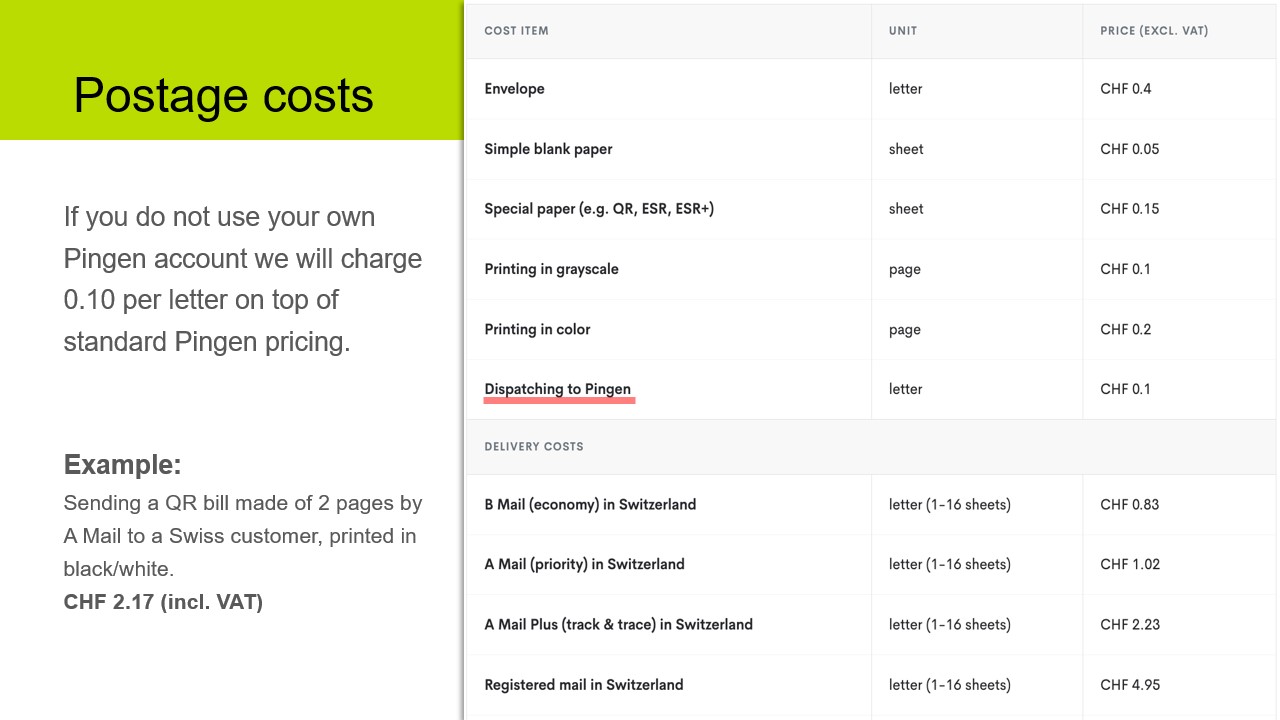This screenshot has width=1280, height=720.
Task: Click the "CHF 2.17 (incl. VAT)" total text
Action: (163, 602)
